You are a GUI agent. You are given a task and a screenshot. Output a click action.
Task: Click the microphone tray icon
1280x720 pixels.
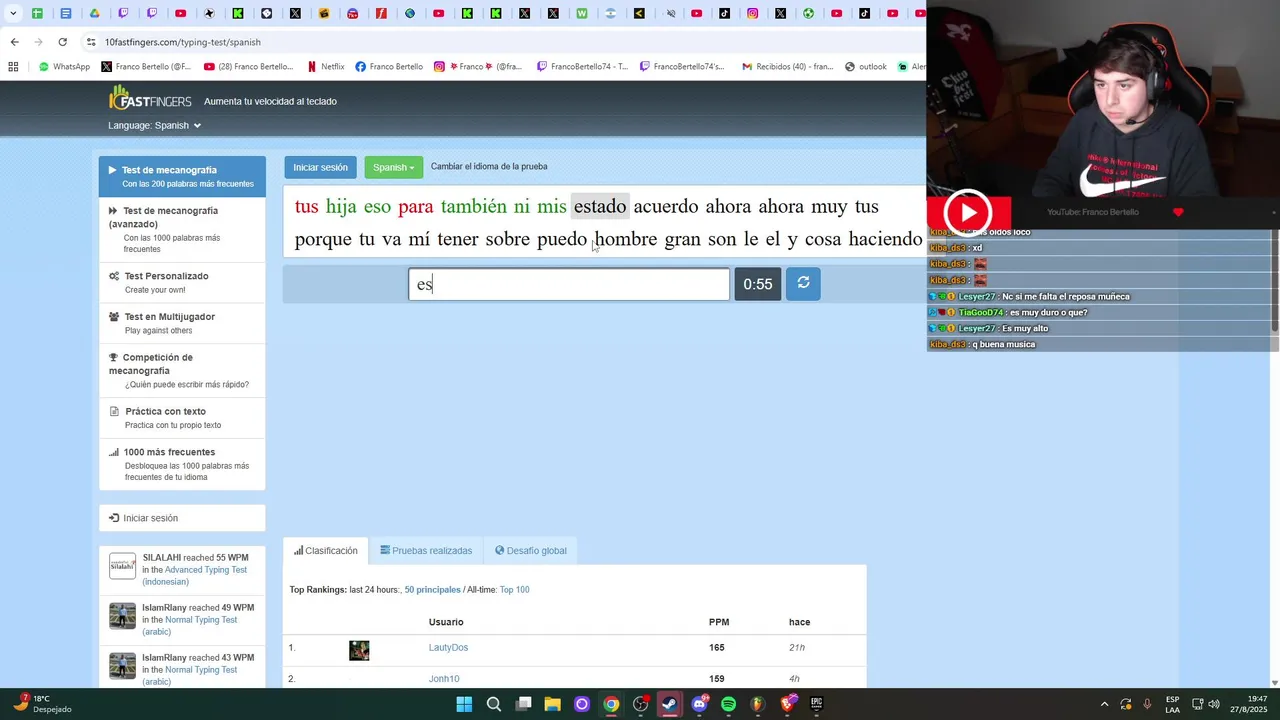(x=1147, y=704)
